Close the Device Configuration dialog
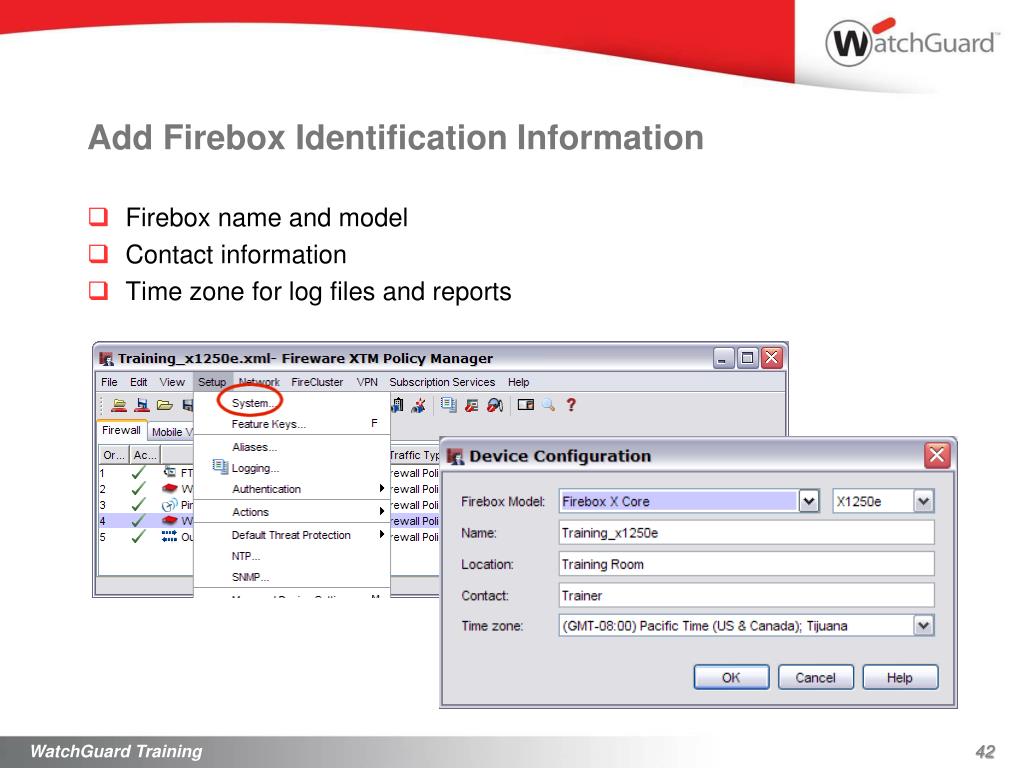 (x=936, y=455)
